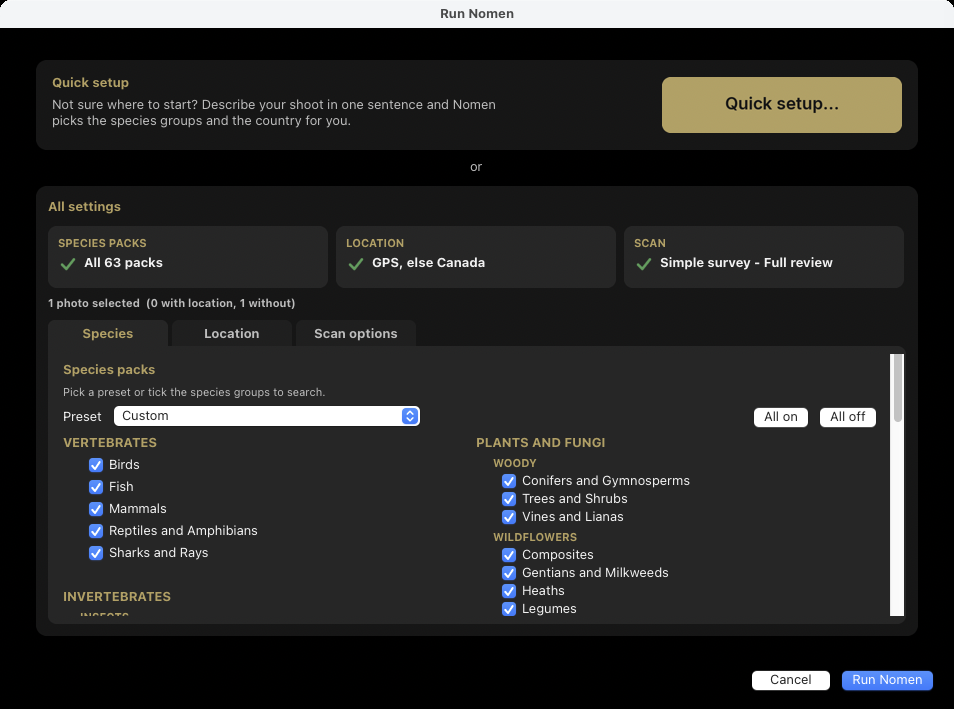Viewport: 954px width, 709px height.
Task: Click the WILDFLOWERS subheading
Action: tap(535, 537)
